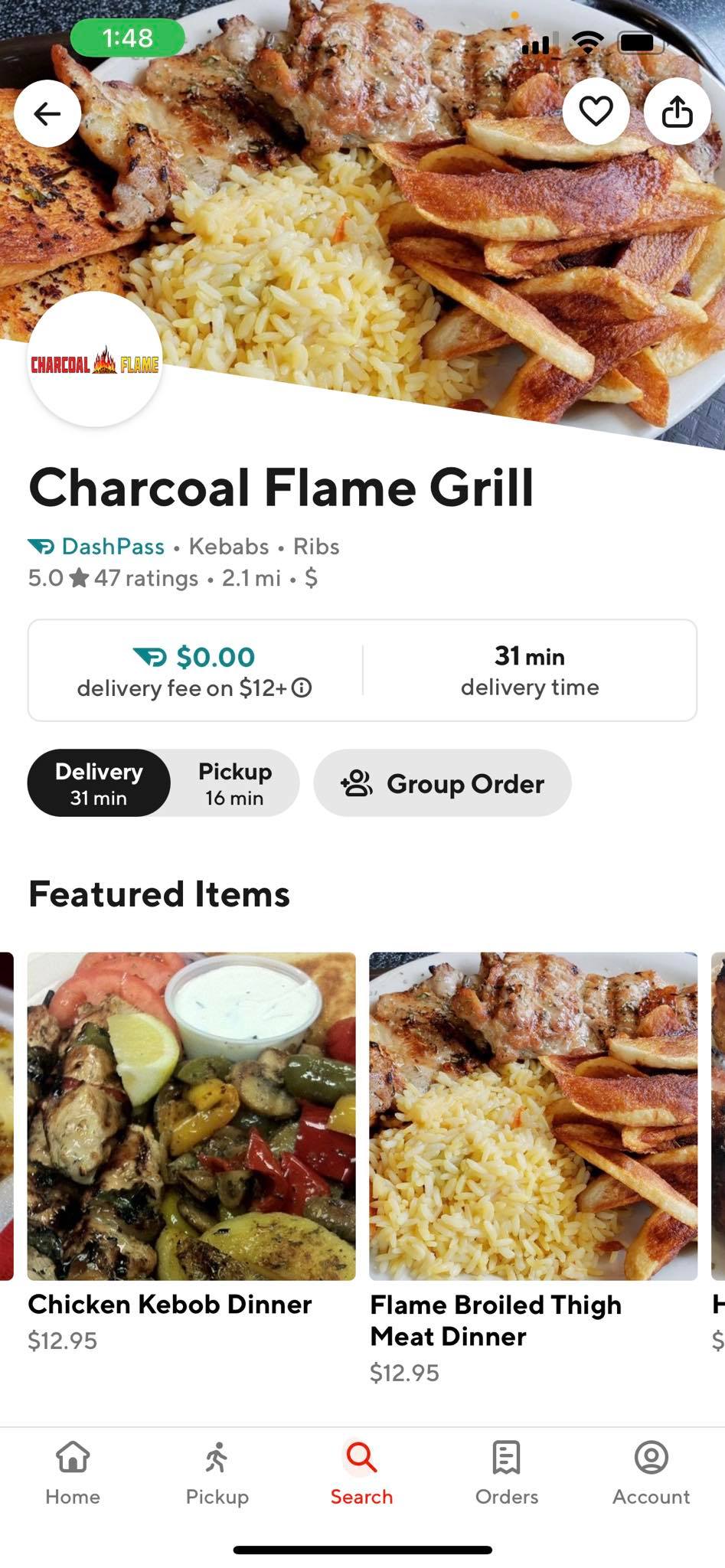This screenshot has height=1568, width=725.
Task: Open the Orders tab icon
Action: point(506,1458)
